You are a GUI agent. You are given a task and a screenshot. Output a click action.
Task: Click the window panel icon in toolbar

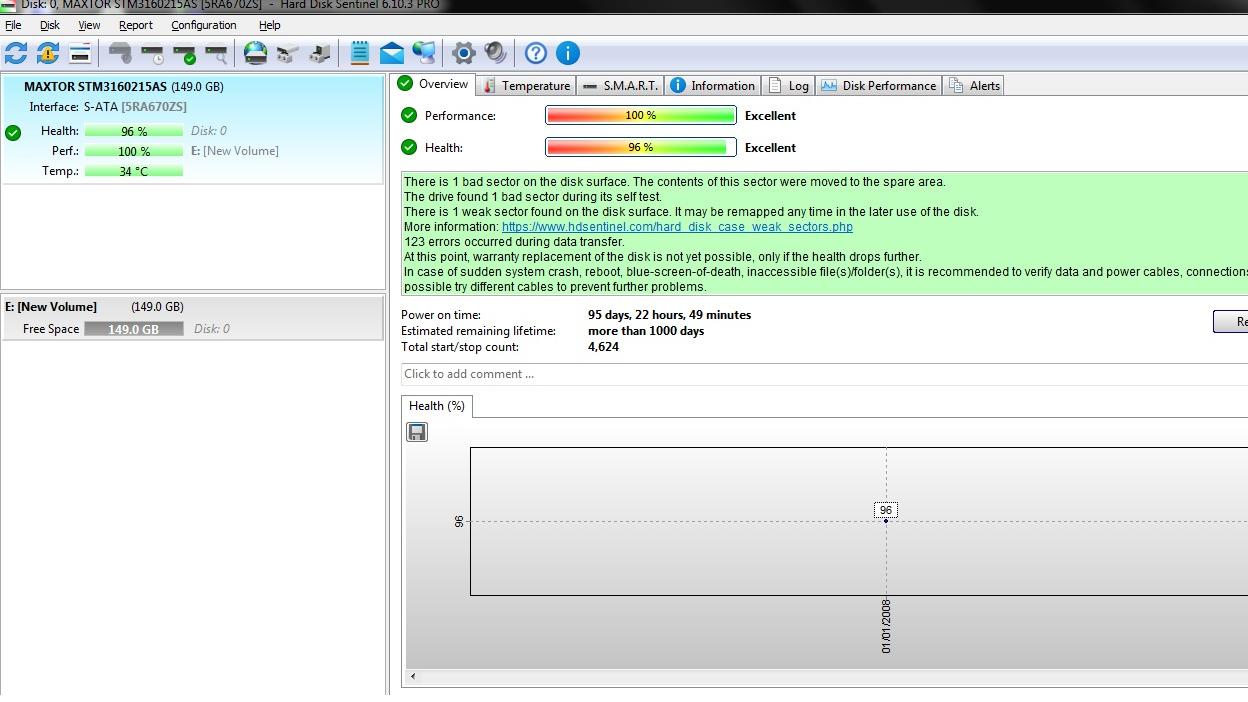(x=80, y=53)
